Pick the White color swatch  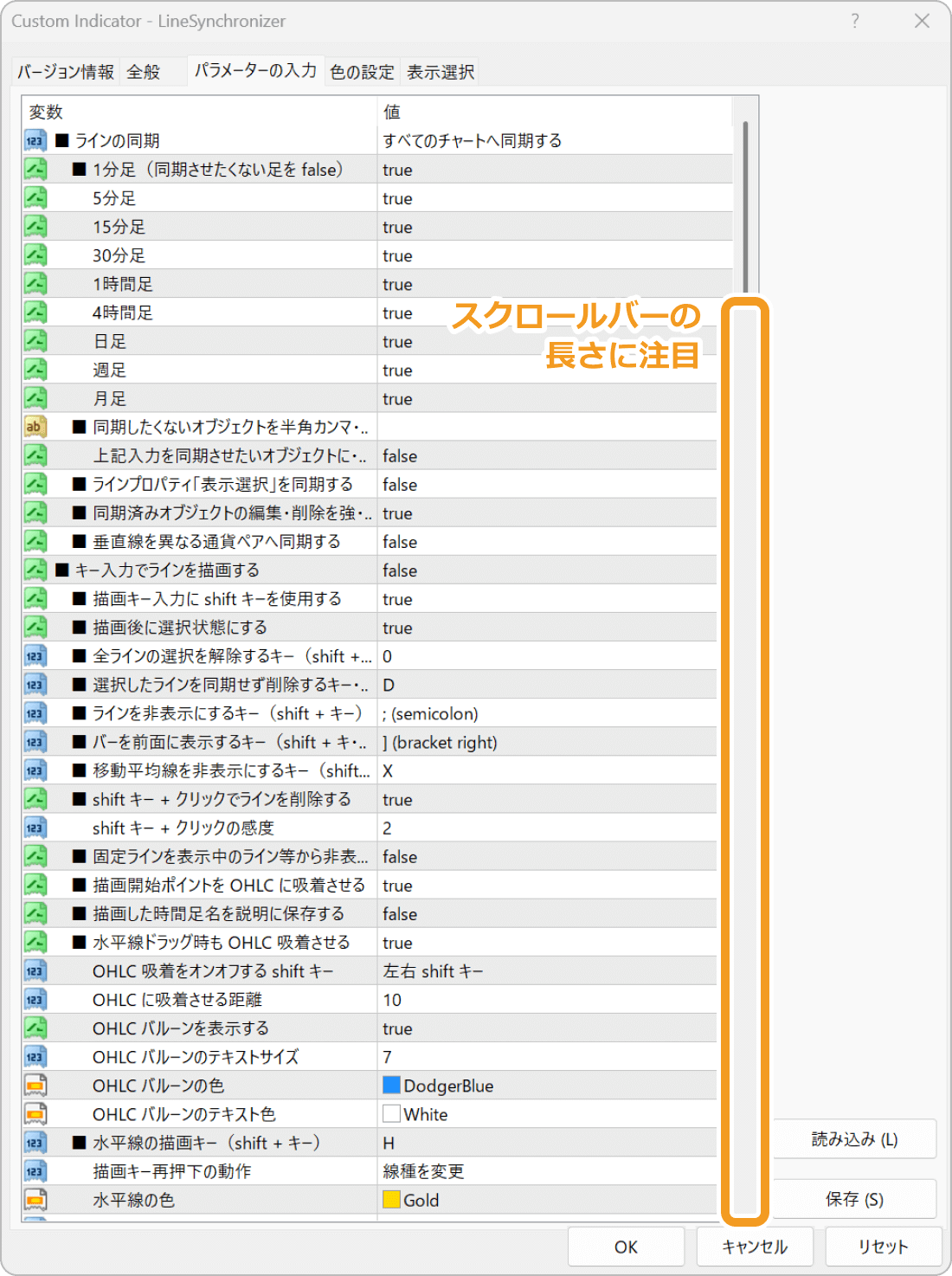[391, 1113]
